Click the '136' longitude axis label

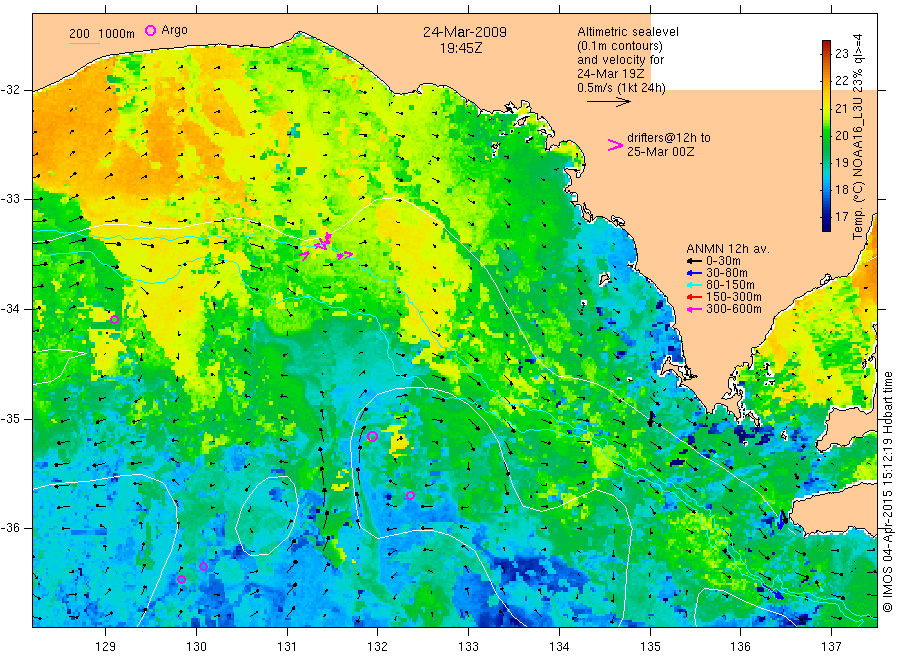coord(740,647)
